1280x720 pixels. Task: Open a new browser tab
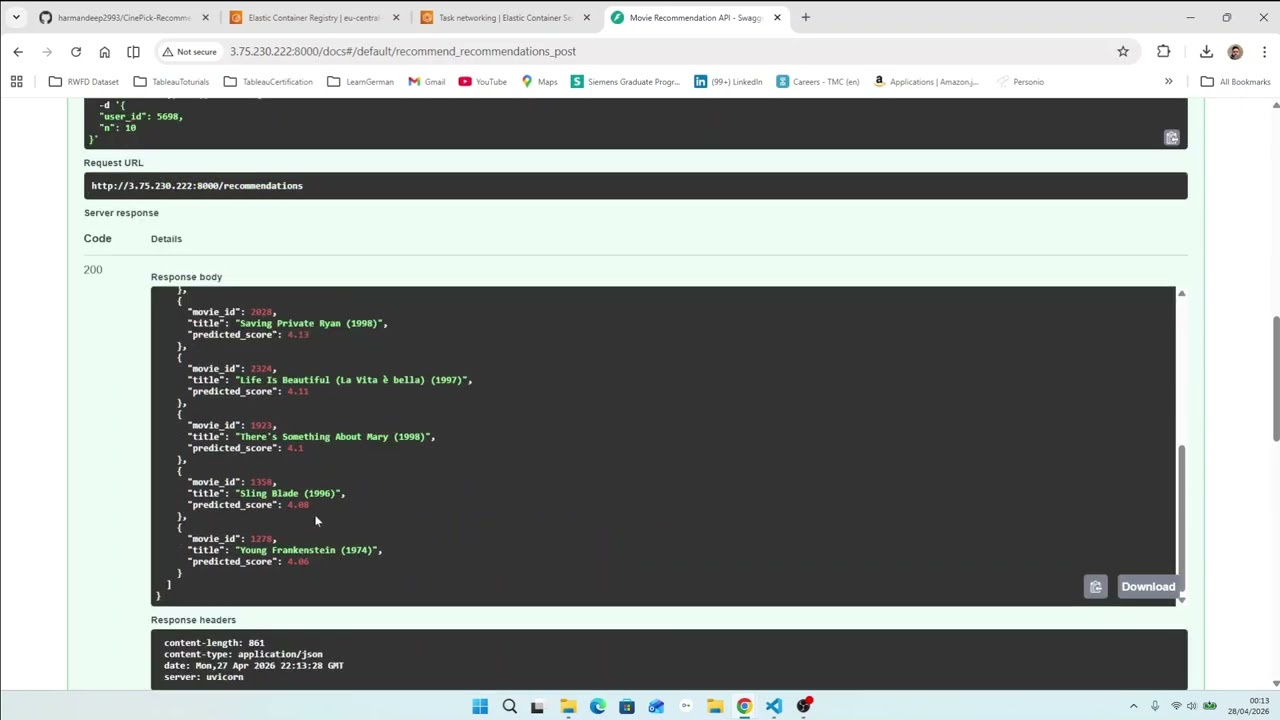coord(805,17)
